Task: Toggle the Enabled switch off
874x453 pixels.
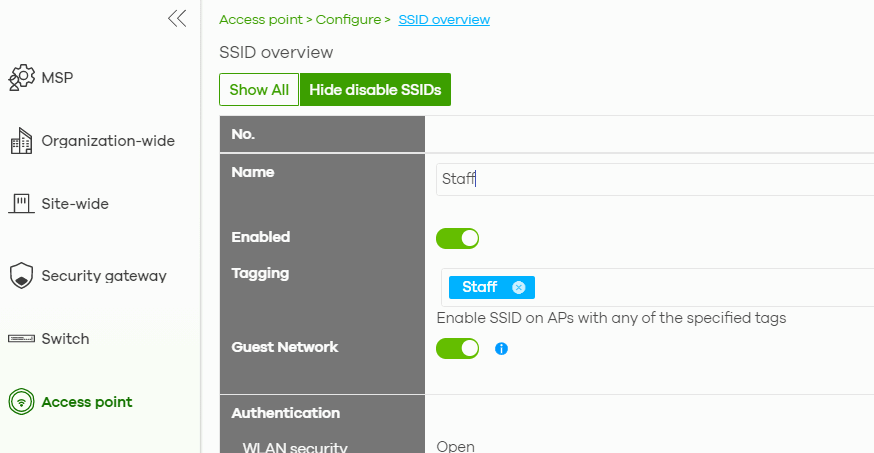Action: (x=457, y=239)
